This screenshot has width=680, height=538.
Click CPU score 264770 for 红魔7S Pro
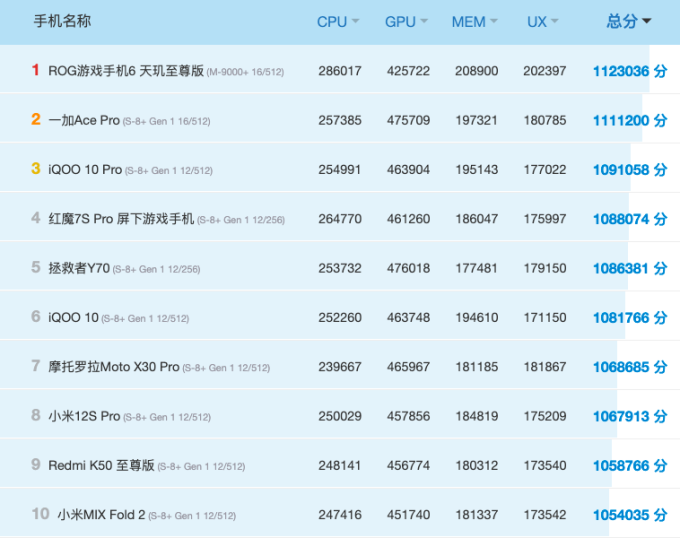[340, 219]
